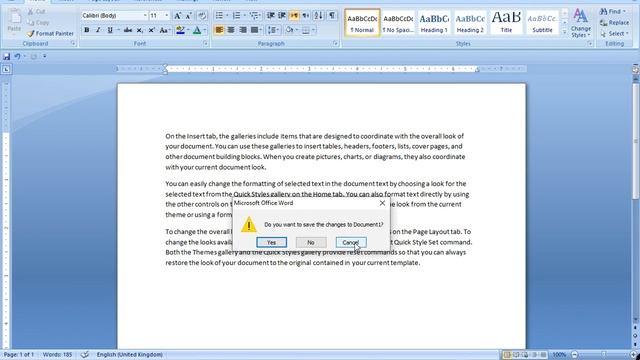Open the Font dialog launcher
The image size is (640, 360).
(x=205, y=43)
